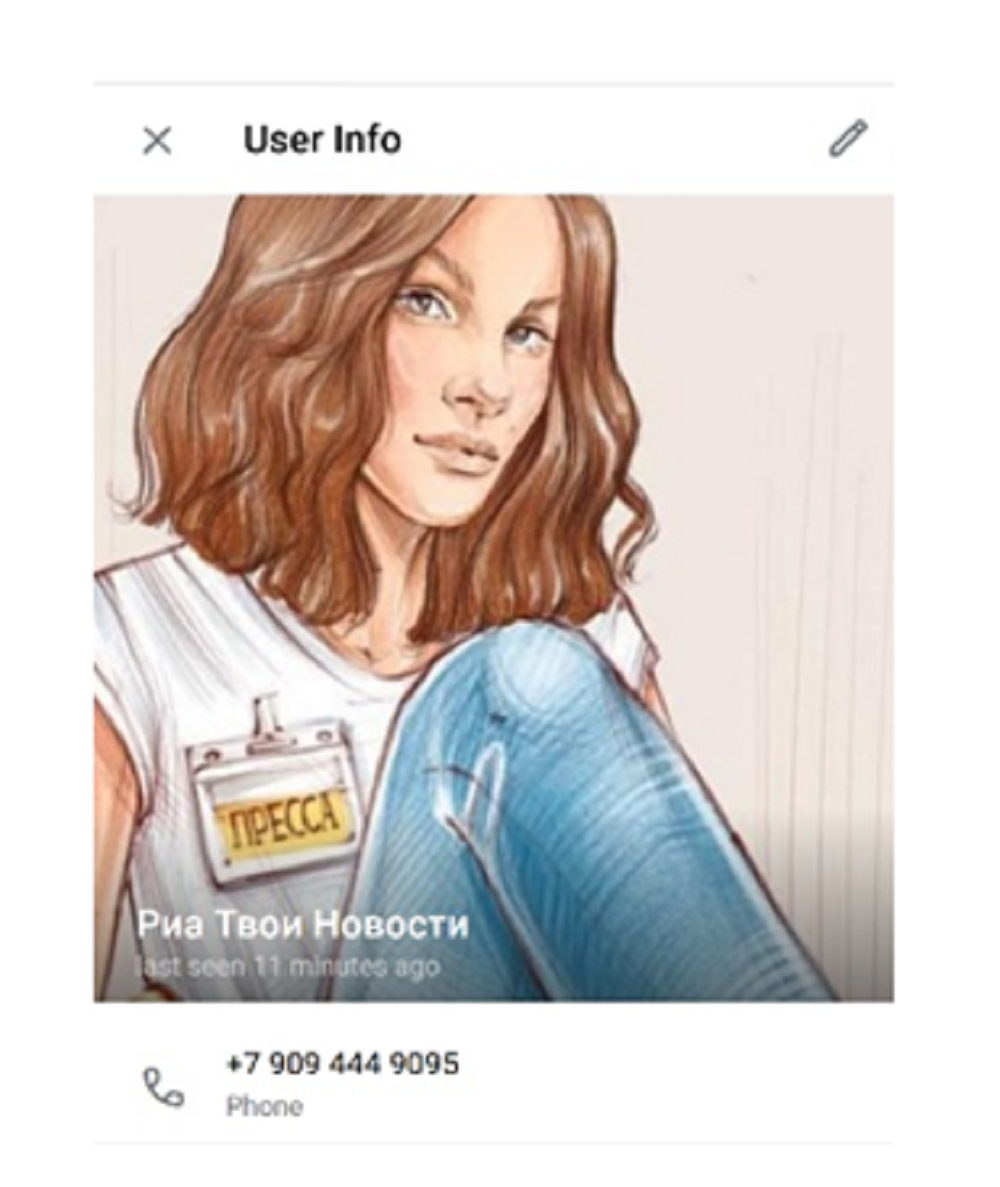Click the contact name Риа Твои Новости
1000x1187 pixels.
point(303,924)
